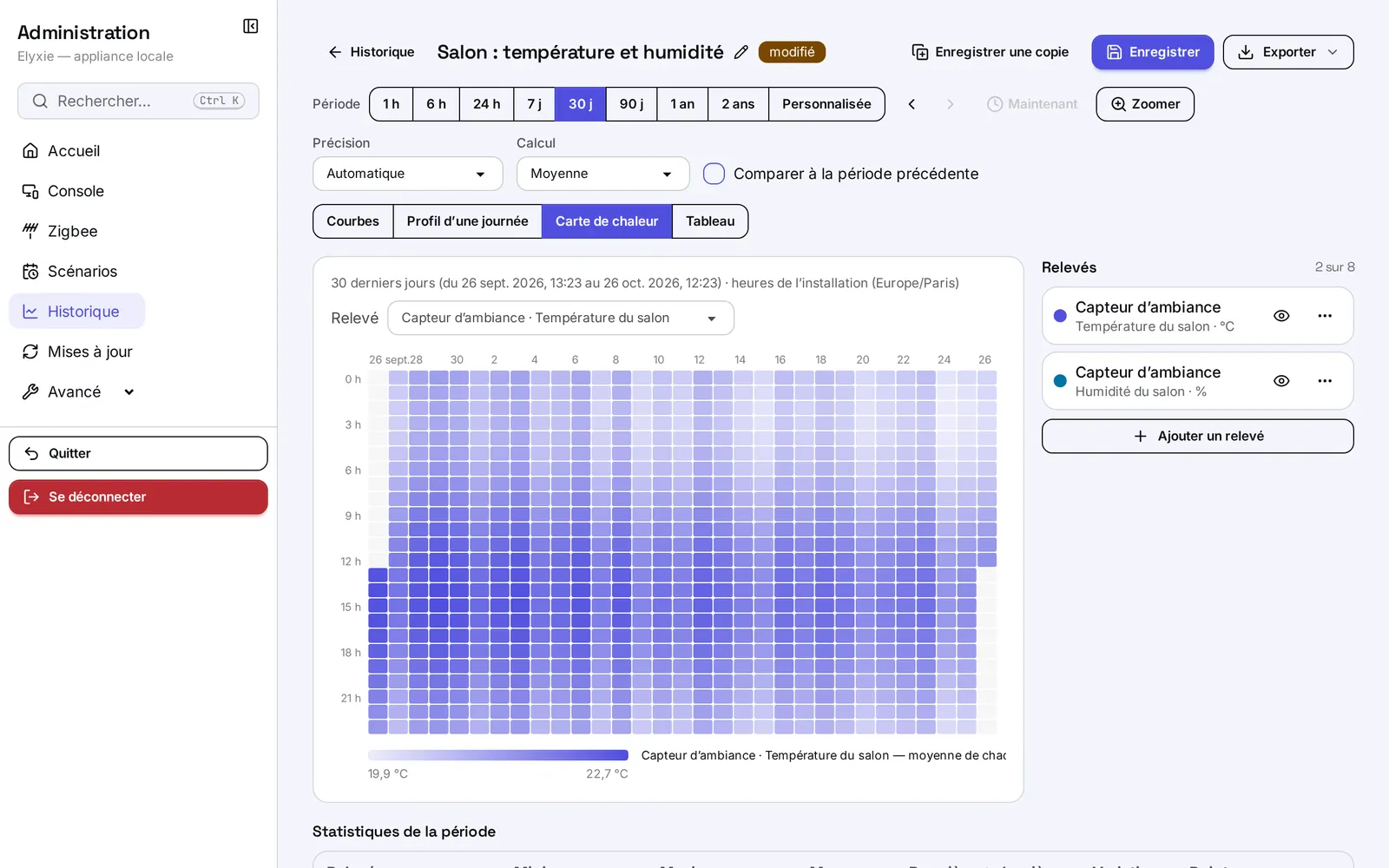Click the Zoomer button
Screen dimensions: 1389x868
click(1145, 104)
